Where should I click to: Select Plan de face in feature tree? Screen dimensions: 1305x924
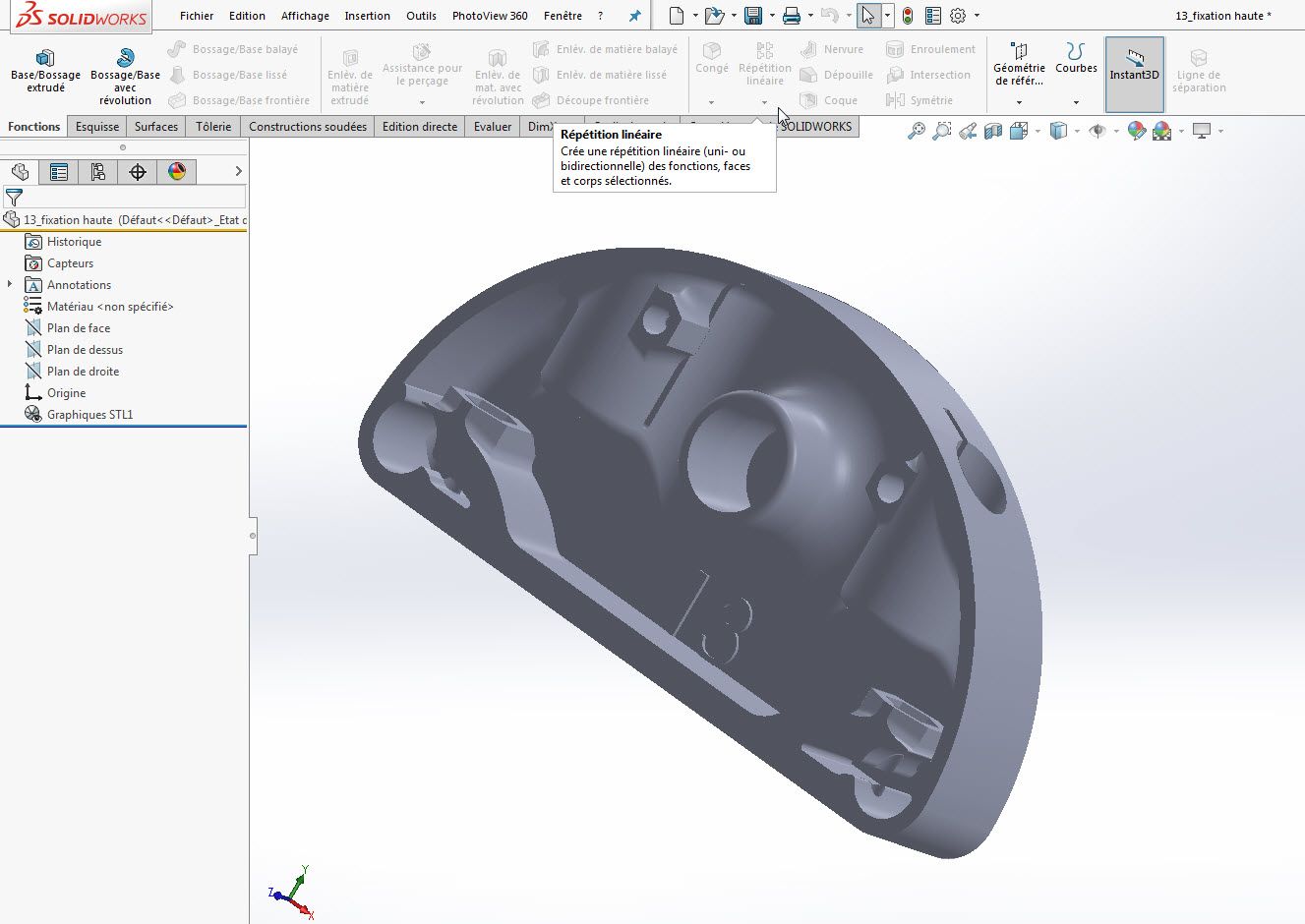pos(79,328)
